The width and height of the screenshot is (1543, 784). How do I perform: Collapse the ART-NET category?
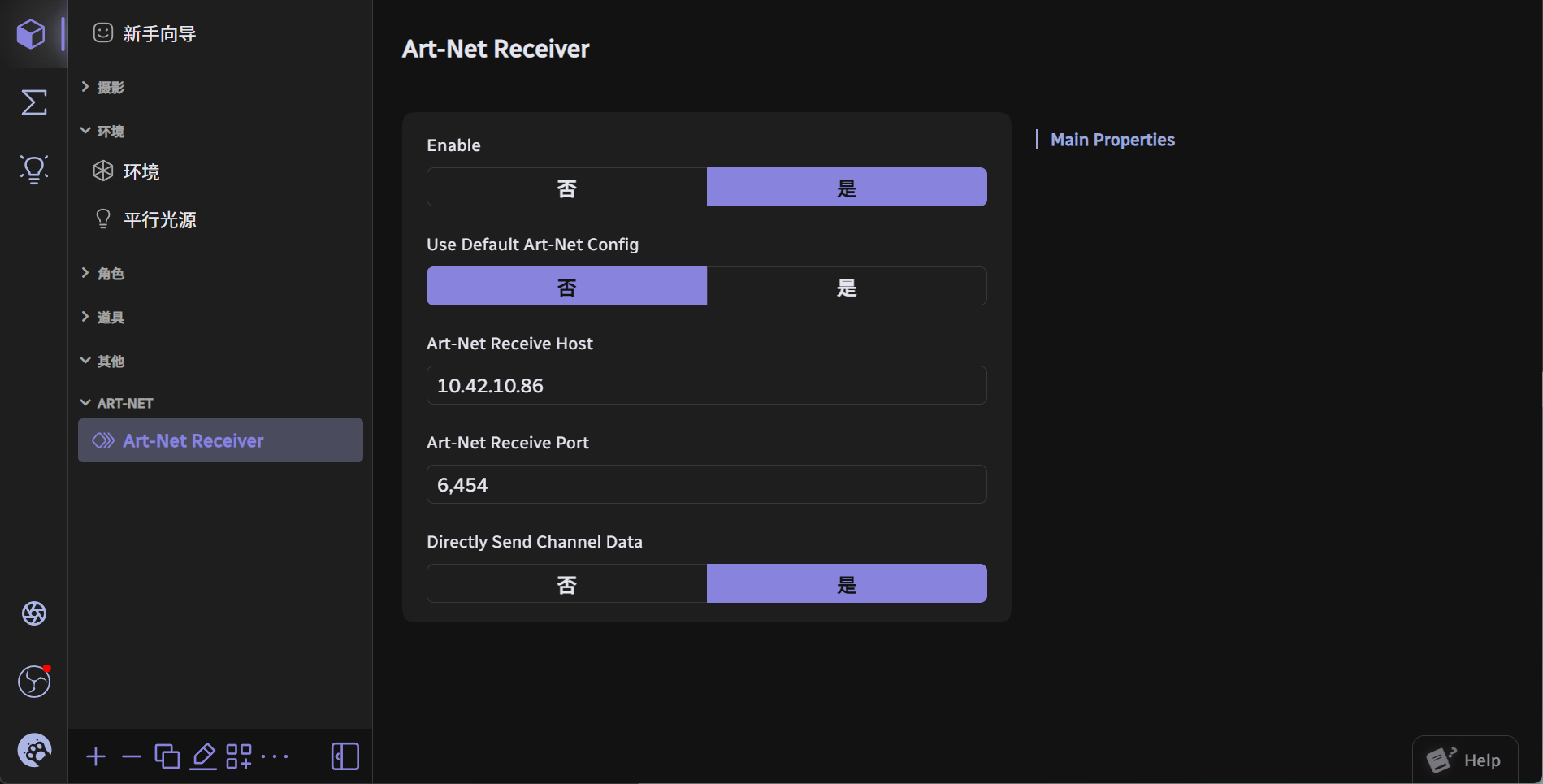124,403
